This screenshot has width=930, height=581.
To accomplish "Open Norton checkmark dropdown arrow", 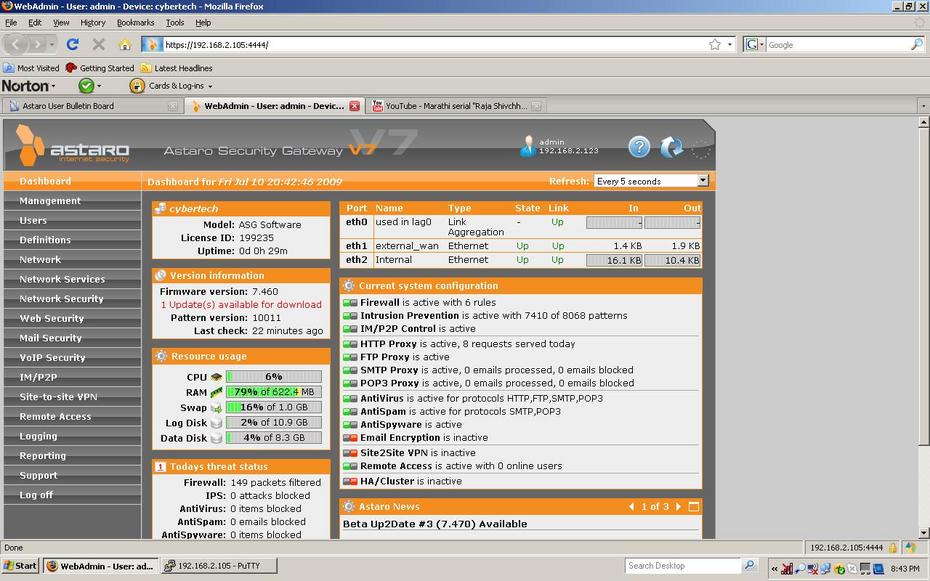I will [x=99, y=86].
